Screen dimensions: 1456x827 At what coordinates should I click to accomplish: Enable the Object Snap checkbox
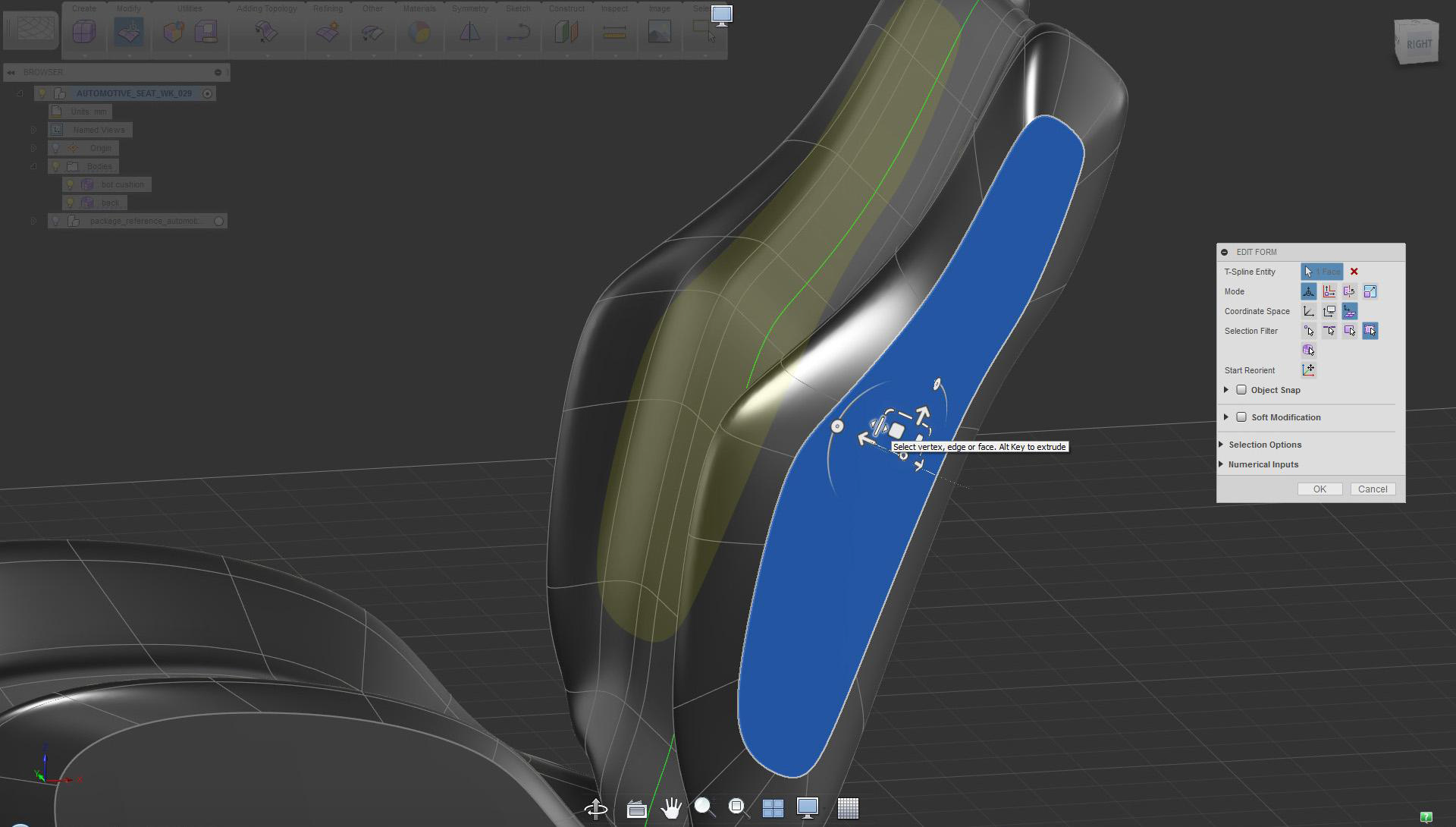(x=1241, y=390)
